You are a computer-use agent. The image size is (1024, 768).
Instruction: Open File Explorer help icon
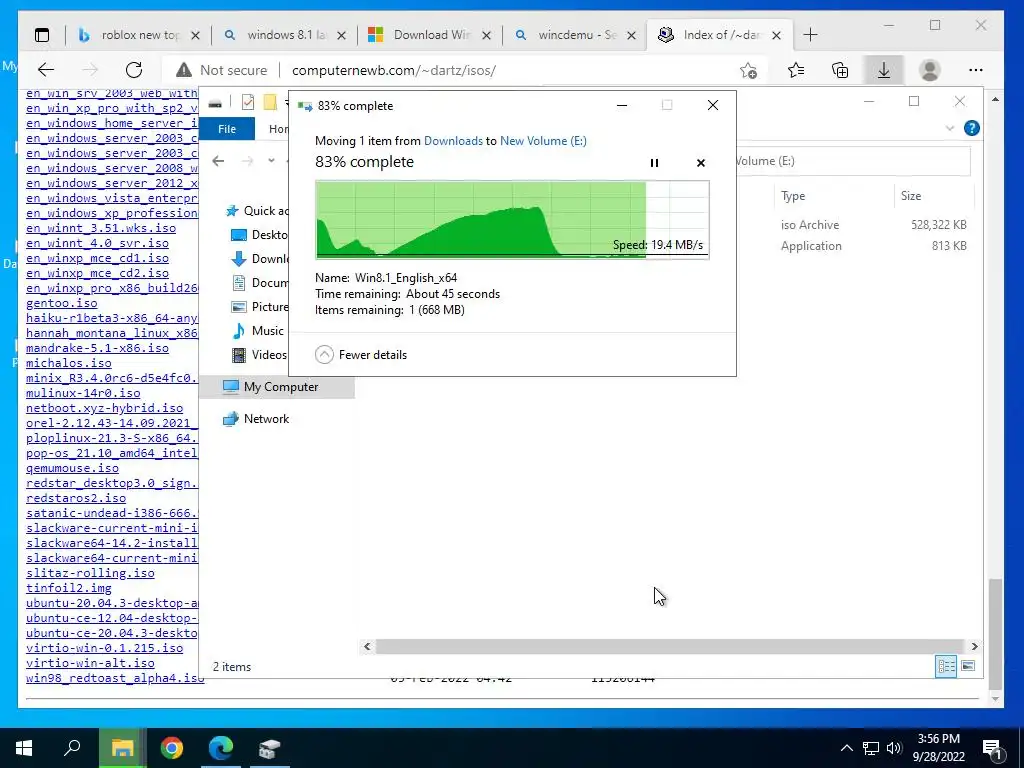[972, 128]
